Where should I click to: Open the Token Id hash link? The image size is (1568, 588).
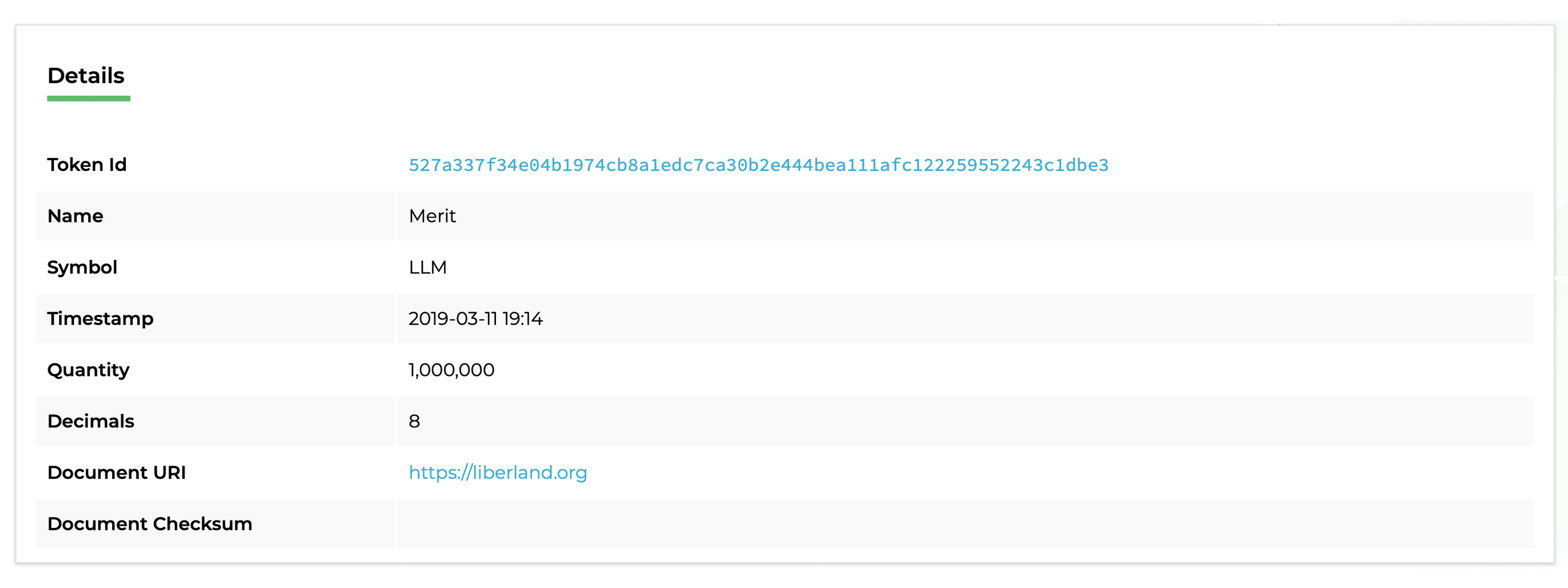[759, 164]
